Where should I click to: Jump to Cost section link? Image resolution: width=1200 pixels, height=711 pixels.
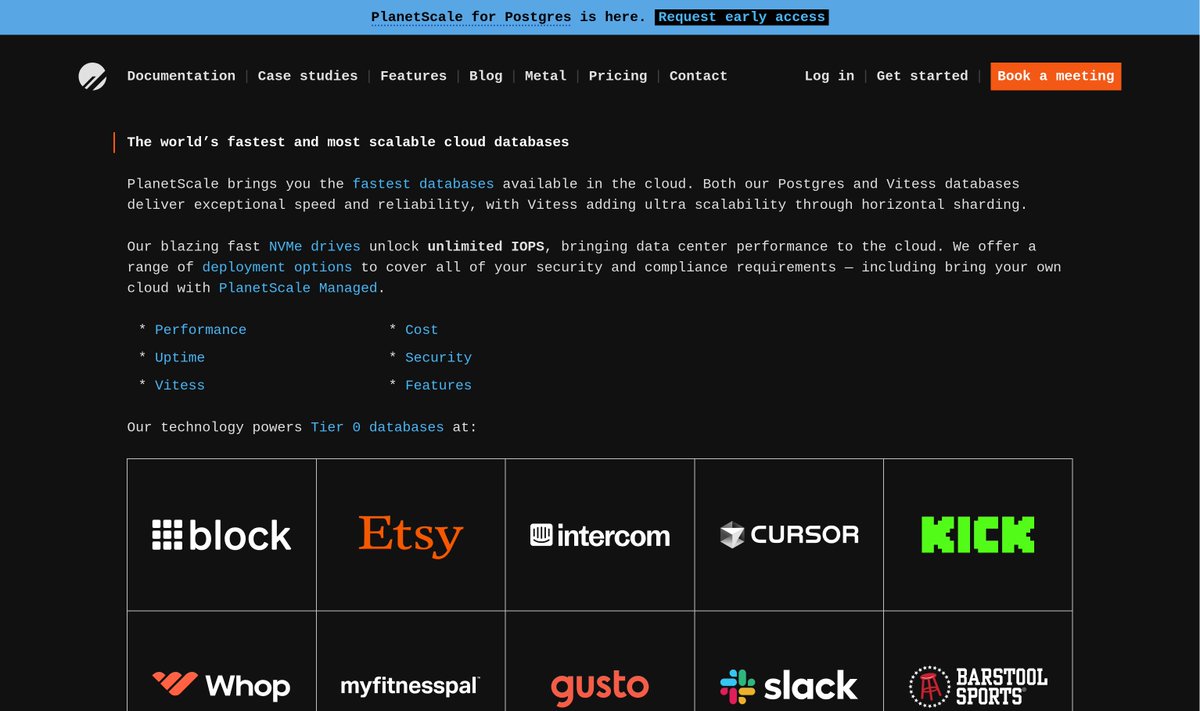point(421,330)
